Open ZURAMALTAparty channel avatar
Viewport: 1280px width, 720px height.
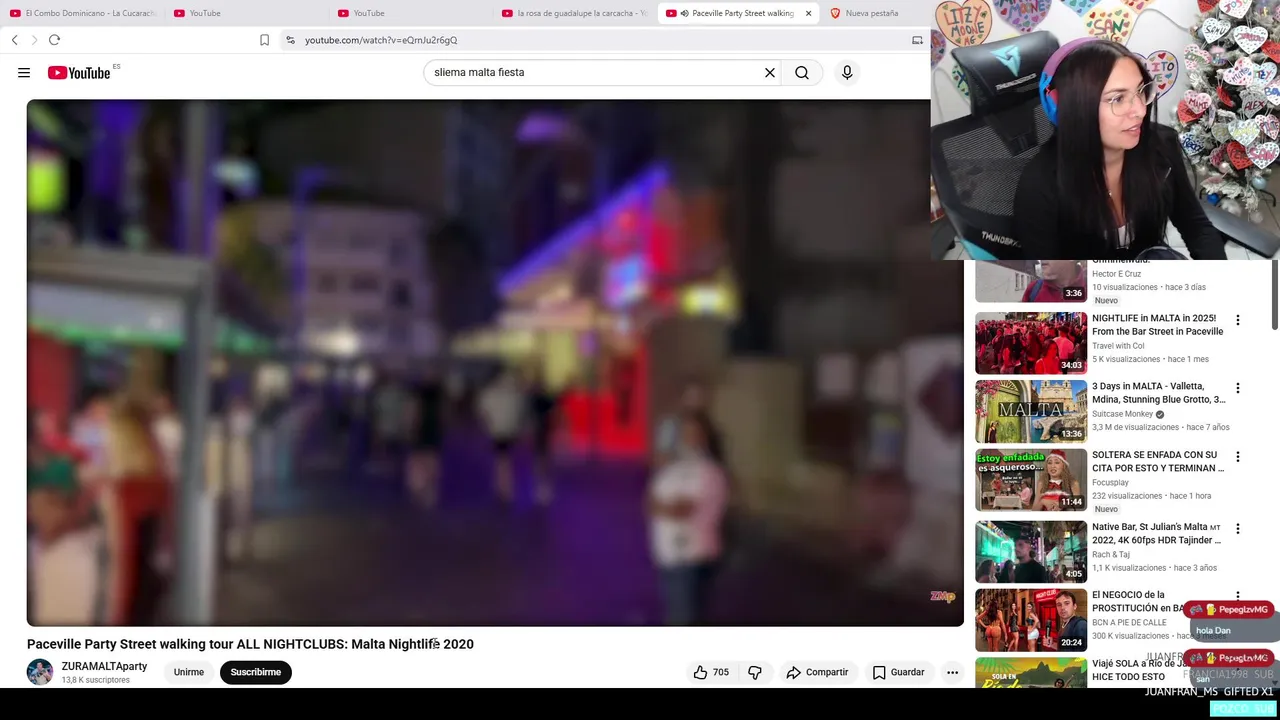(40, 672)
